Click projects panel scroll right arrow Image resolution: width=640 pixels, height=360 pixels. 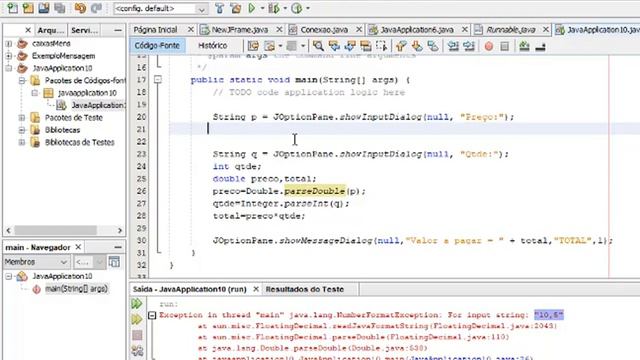coord(120,230)
